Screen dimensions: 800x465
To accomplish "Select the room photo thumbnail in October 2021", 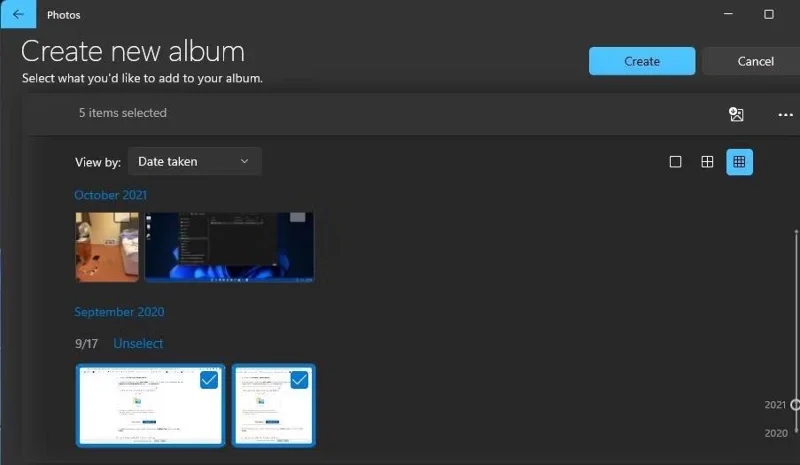I will [x=107, y=247].
